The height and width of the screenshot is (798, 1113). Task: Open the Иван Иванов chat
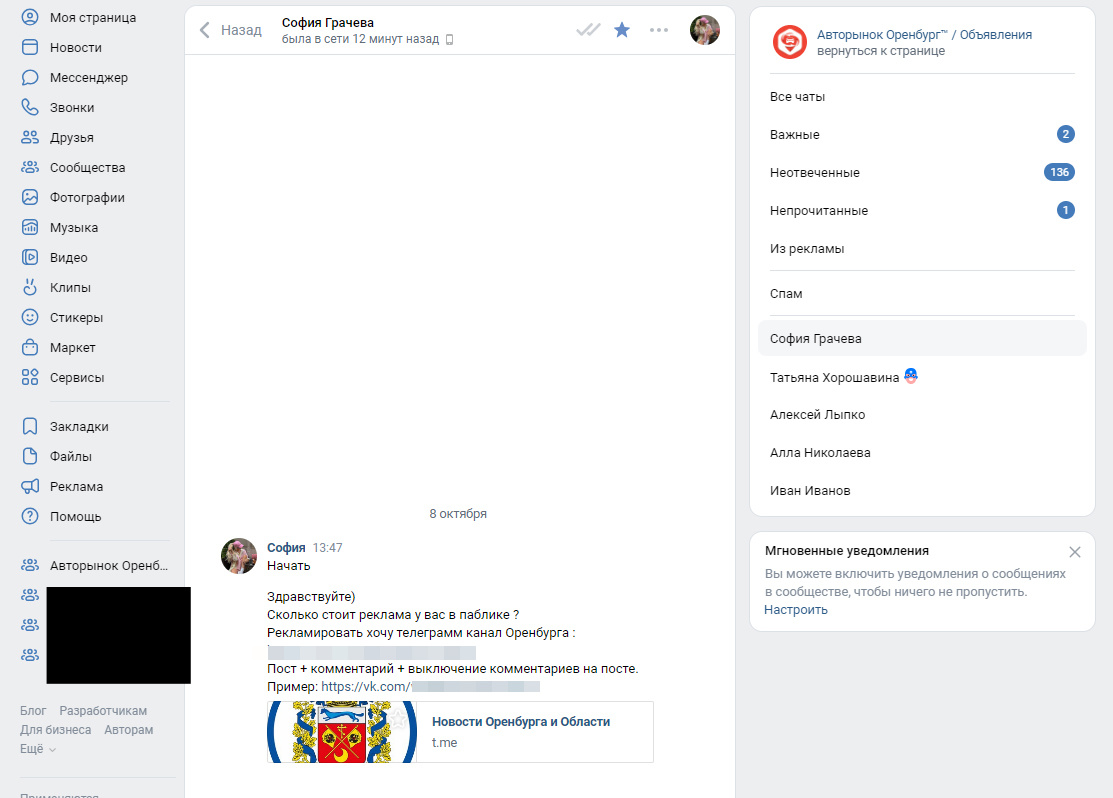922,491
